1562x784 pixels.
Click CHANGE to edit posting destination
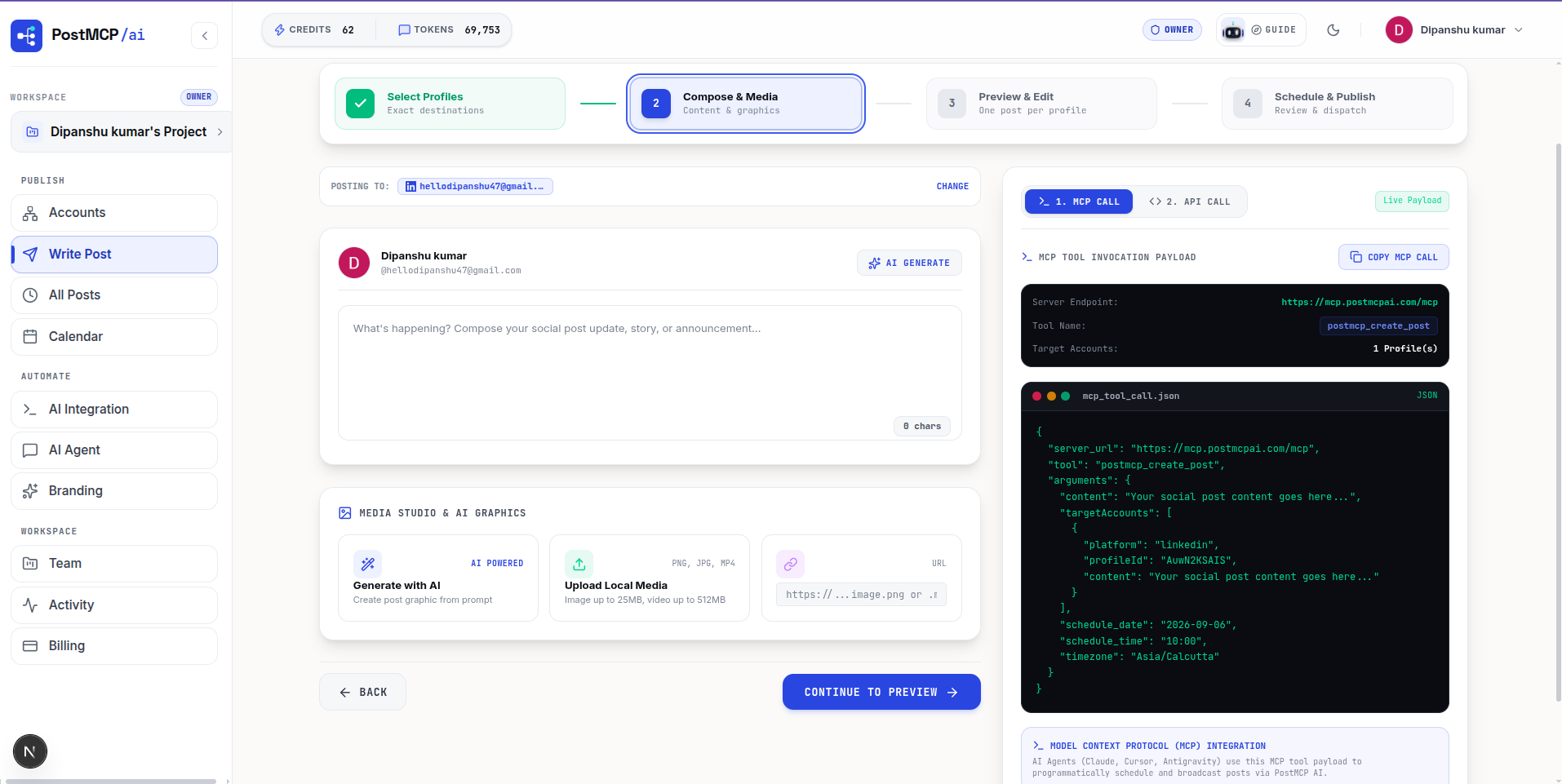coord(952,187)
